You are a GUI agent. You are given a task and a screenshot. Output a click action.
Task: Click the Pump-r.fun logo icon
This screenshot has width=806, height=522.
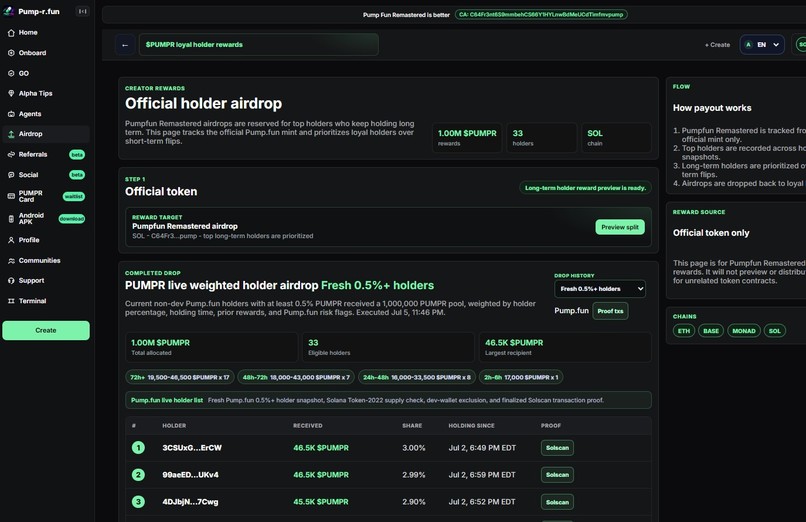9,11
